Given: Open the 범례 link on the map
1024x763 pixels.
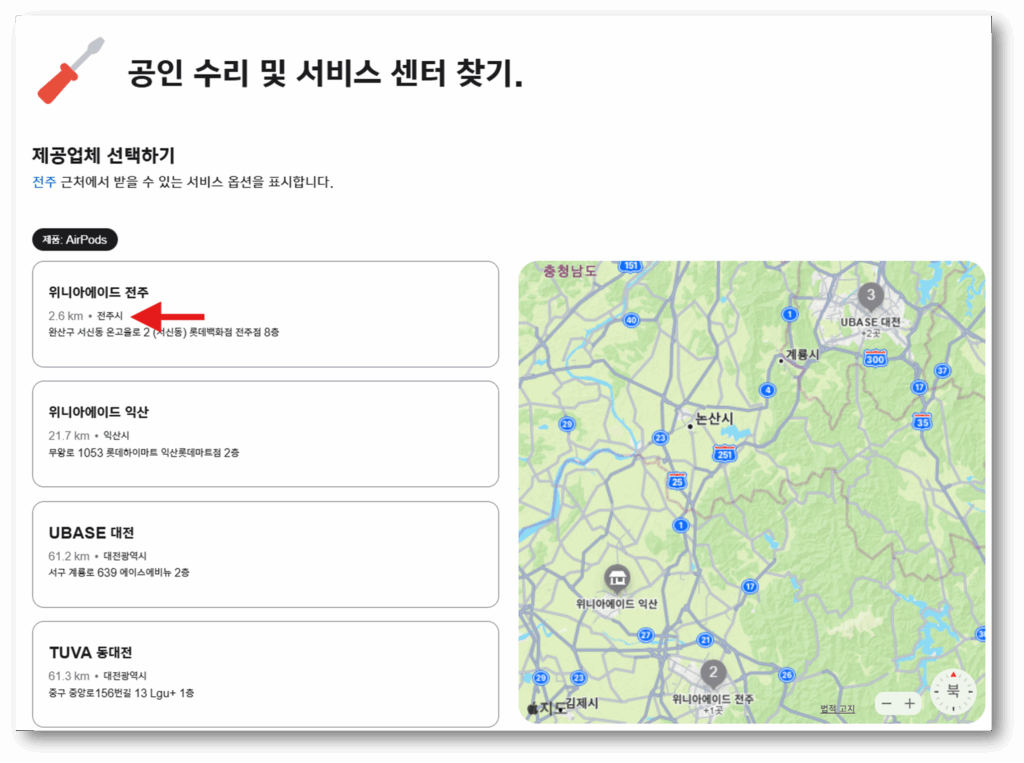Looking at the screenshot, I should tap(828, 707).
